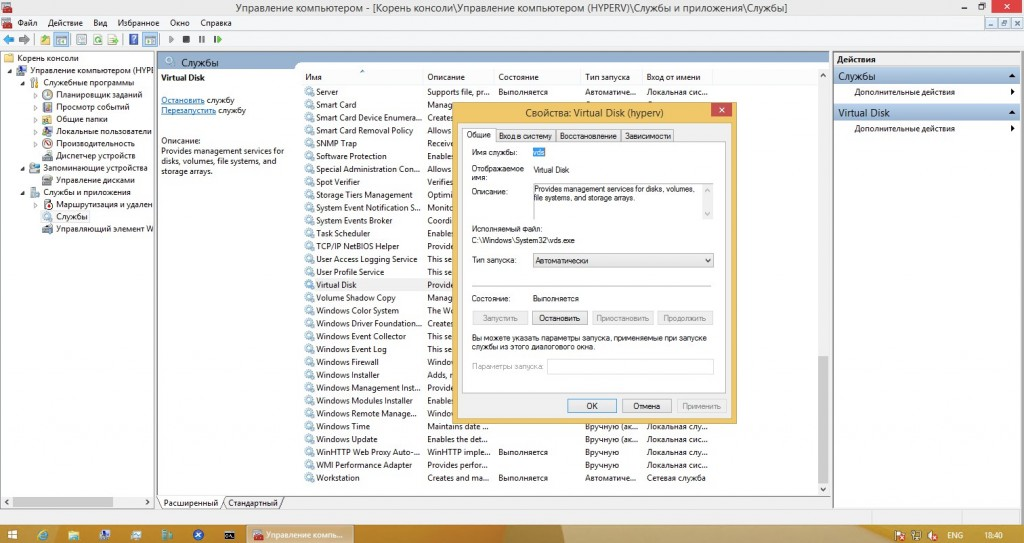1024x543 pixels.
Task: Click the blue Help question mark icon
Action: coord(133,39)
